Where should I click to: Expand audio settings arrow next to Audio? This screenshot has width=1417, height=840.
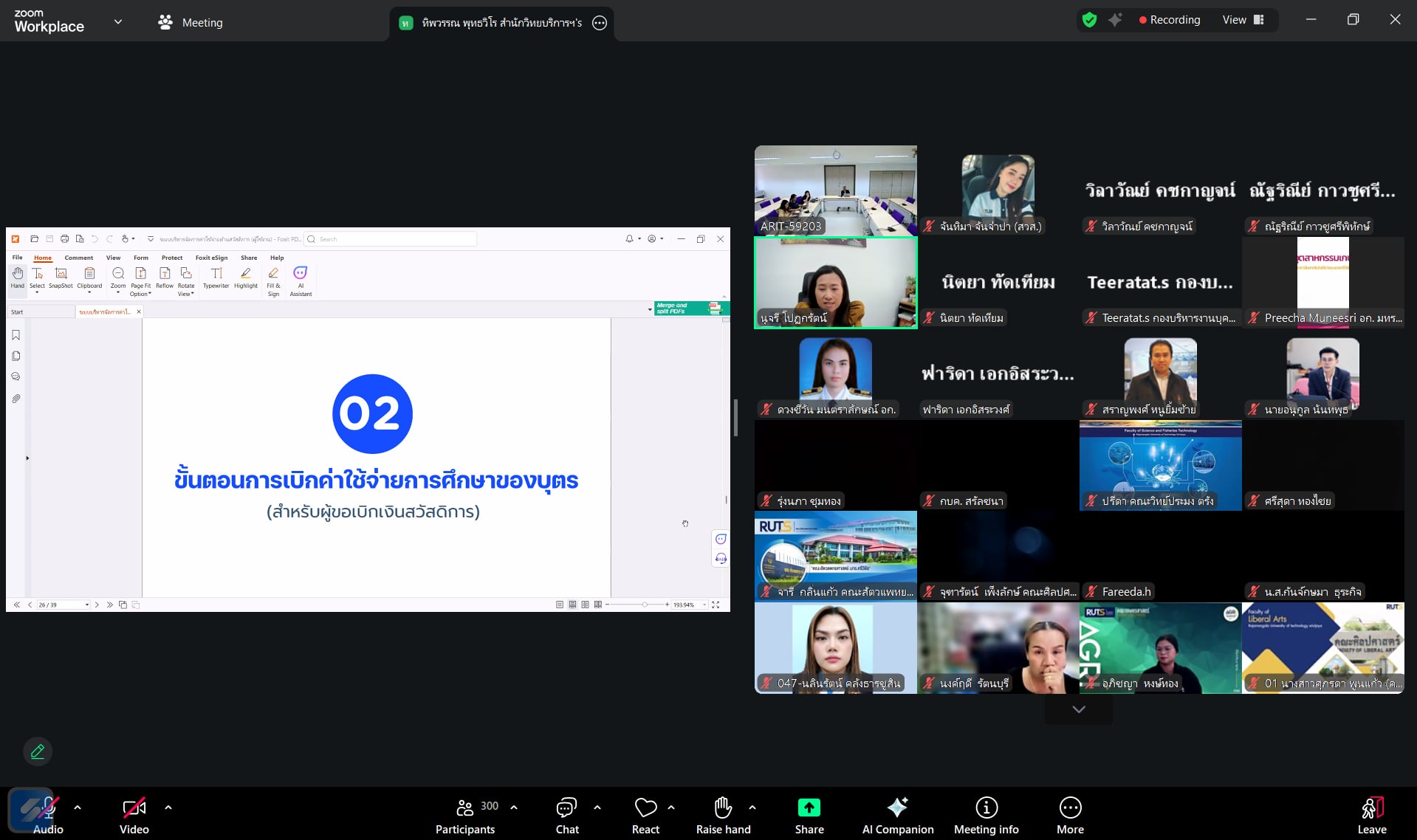[78, 808]
